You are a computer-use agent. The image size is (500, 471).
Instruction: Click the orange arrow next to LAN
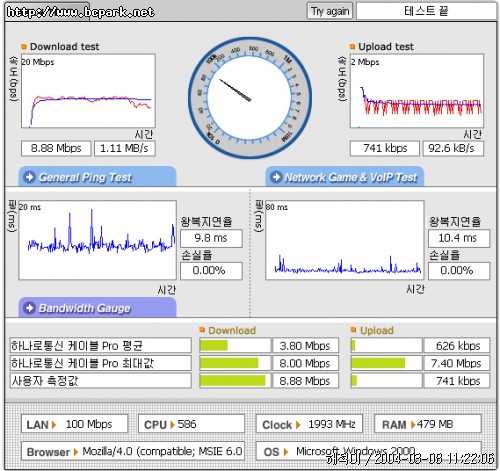(54, 425)
